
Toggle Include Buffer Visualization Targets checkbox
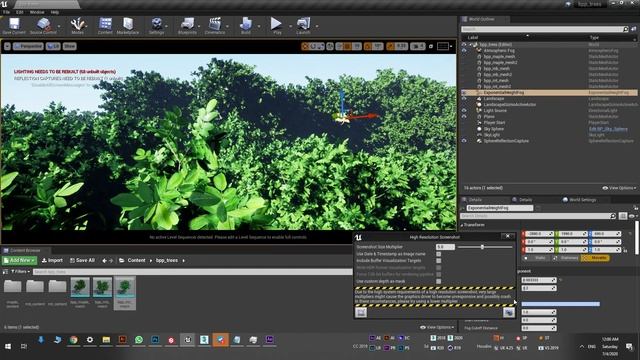438,260
